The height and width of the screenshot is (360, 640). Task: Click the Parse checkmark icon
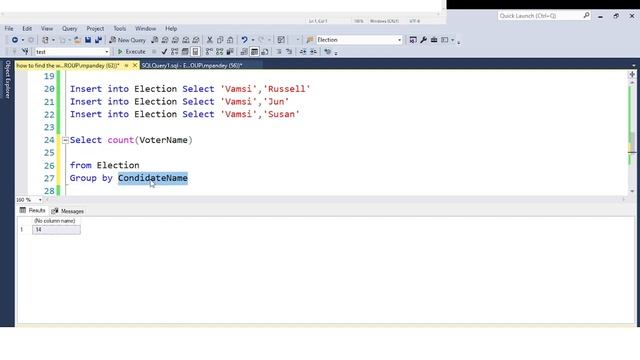[164, 52]
